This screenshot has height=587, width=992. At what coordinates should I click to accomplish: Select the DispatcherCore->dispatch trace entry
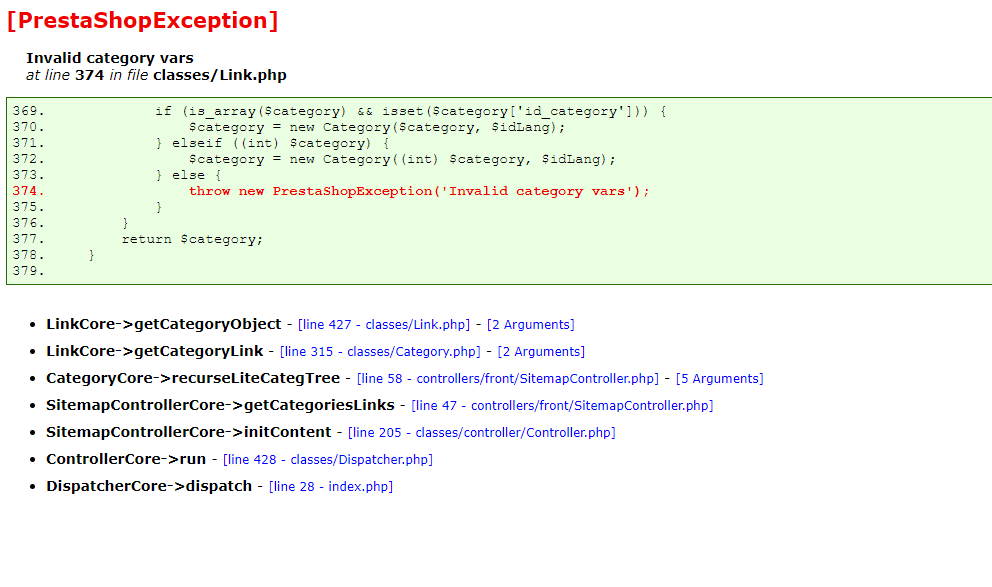(149, 486)
